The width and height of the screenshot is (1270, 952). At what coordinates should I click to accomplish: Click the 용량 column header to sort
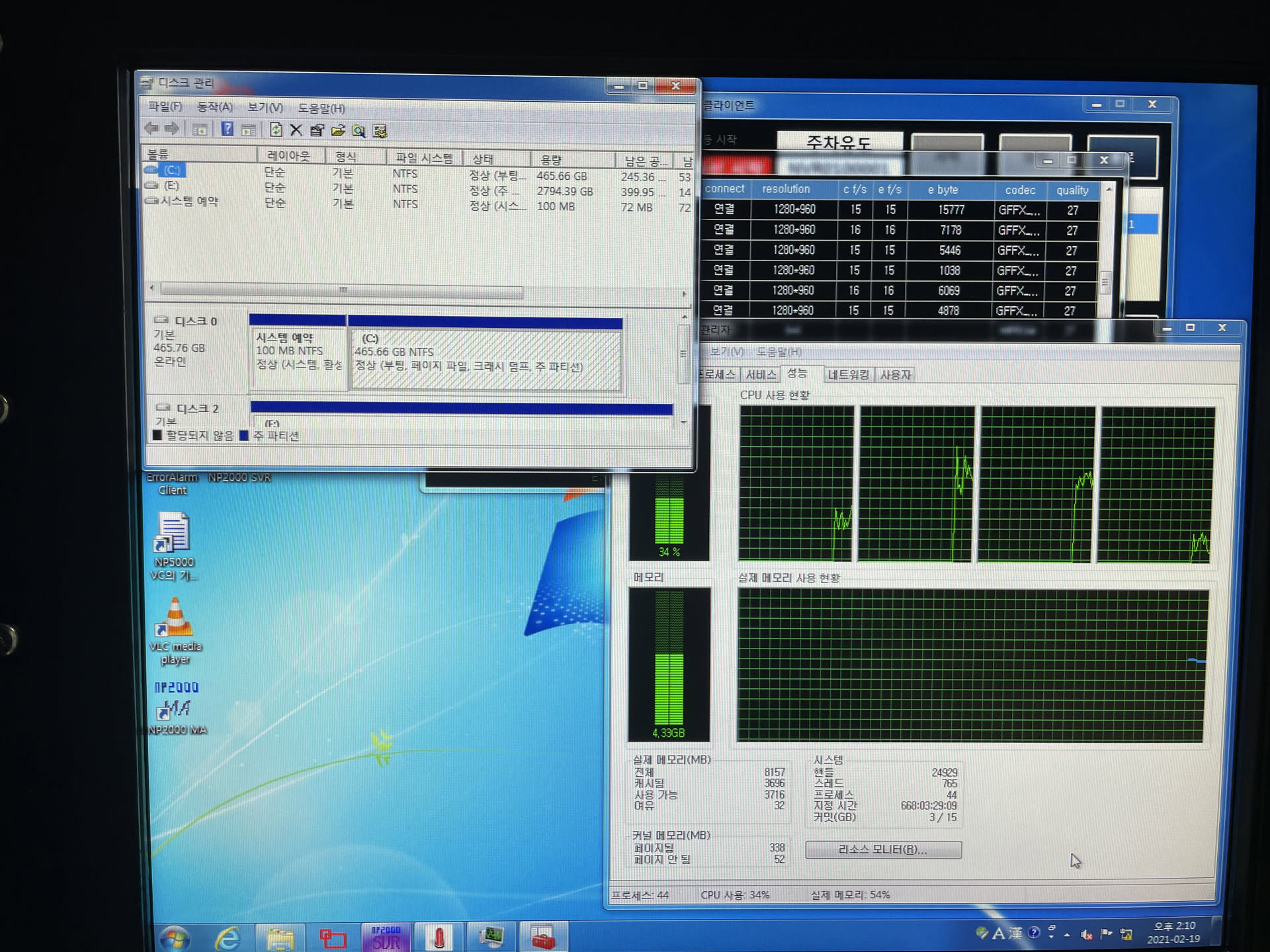coord(551,159)
